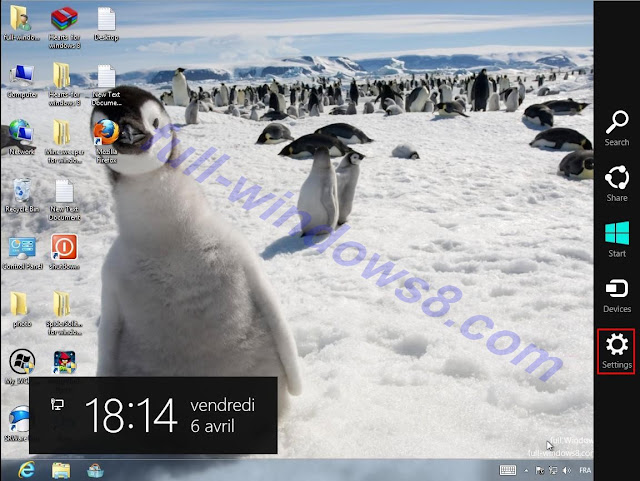Select the Angry Birds shortcut icon

[64, 362]
